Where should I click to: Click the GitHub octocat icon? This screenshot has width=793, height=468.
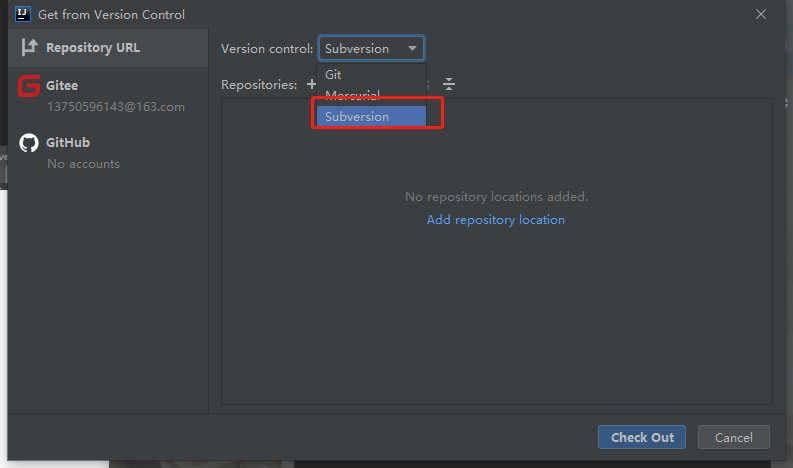pyautogui.click(x=29, y=143)
